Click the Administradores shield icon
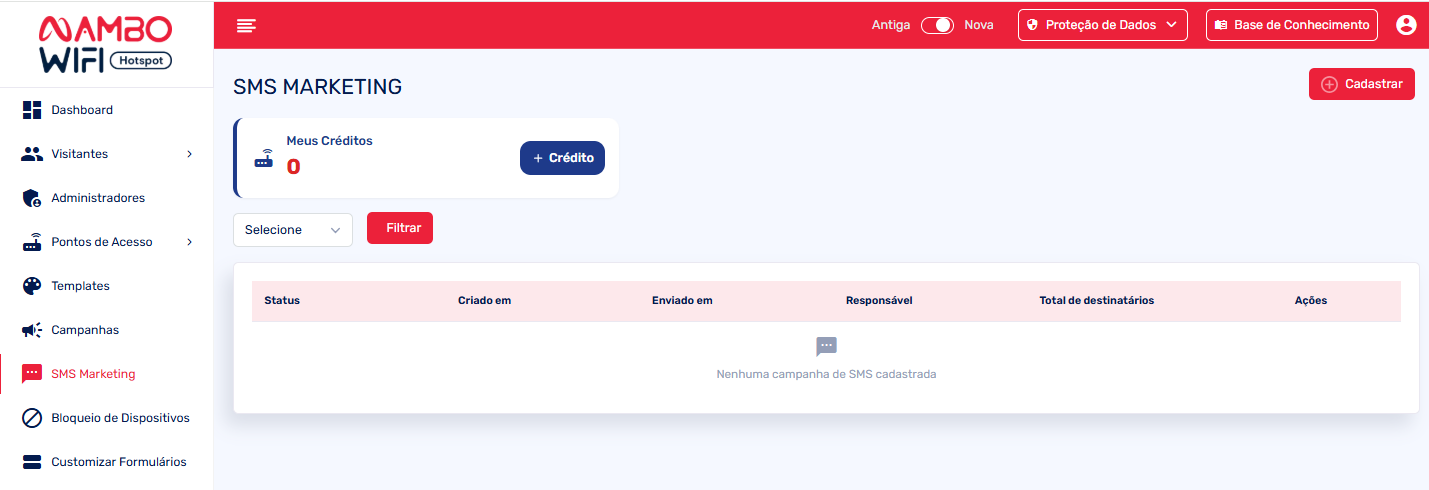The width and height of the screenshot is (1429, 490). (32, 198)
